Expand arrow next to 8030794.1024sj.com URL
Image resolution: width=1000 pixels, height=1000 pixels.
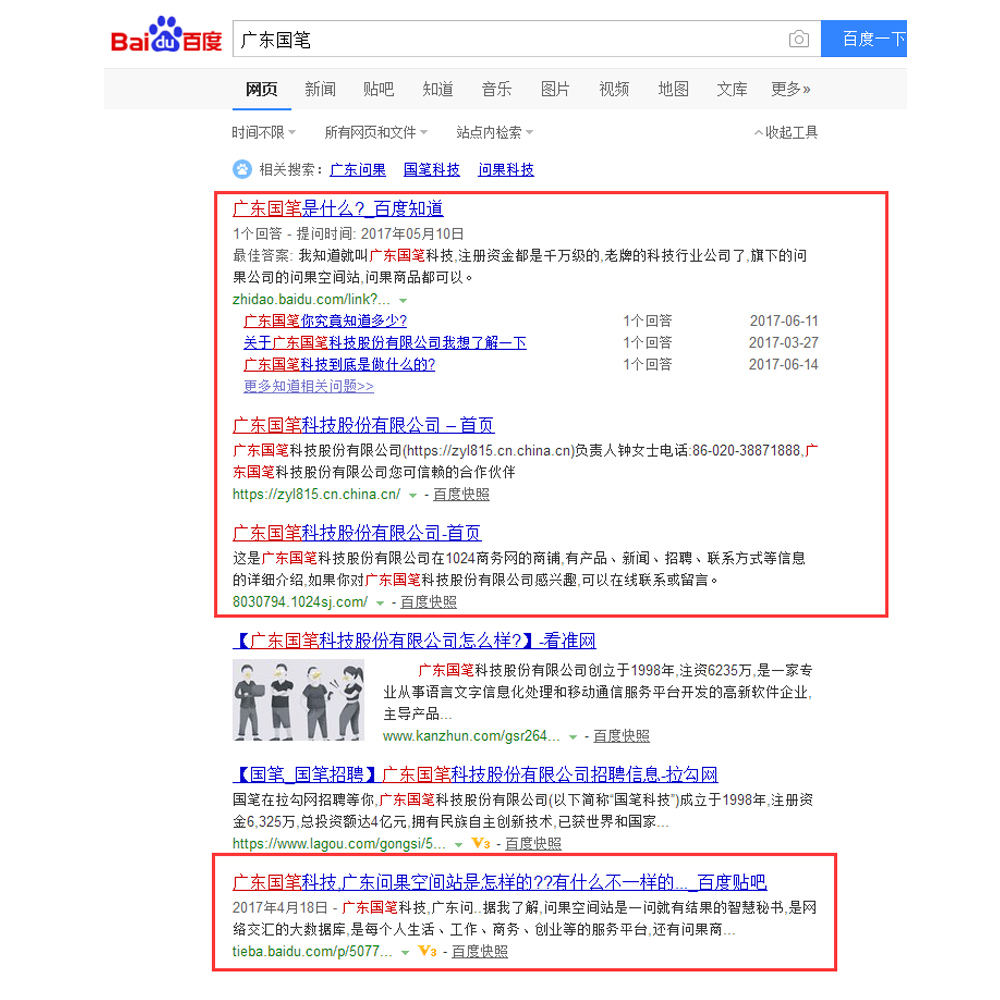tap(380, 603)
